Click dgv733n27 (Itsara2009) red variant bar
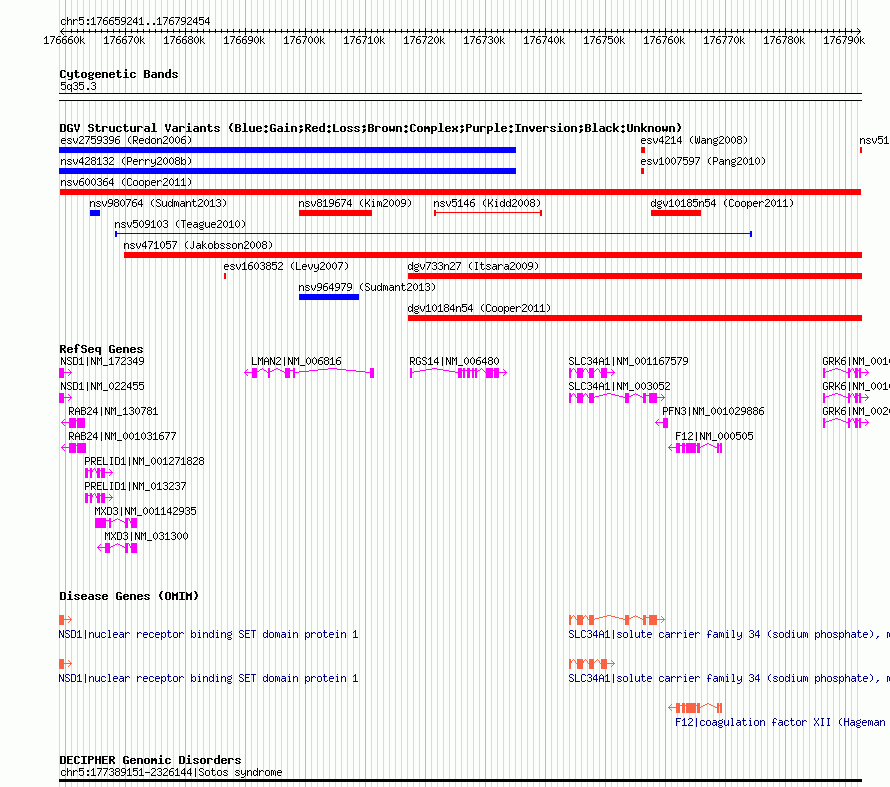890x787 pixels. pos(635,276)
